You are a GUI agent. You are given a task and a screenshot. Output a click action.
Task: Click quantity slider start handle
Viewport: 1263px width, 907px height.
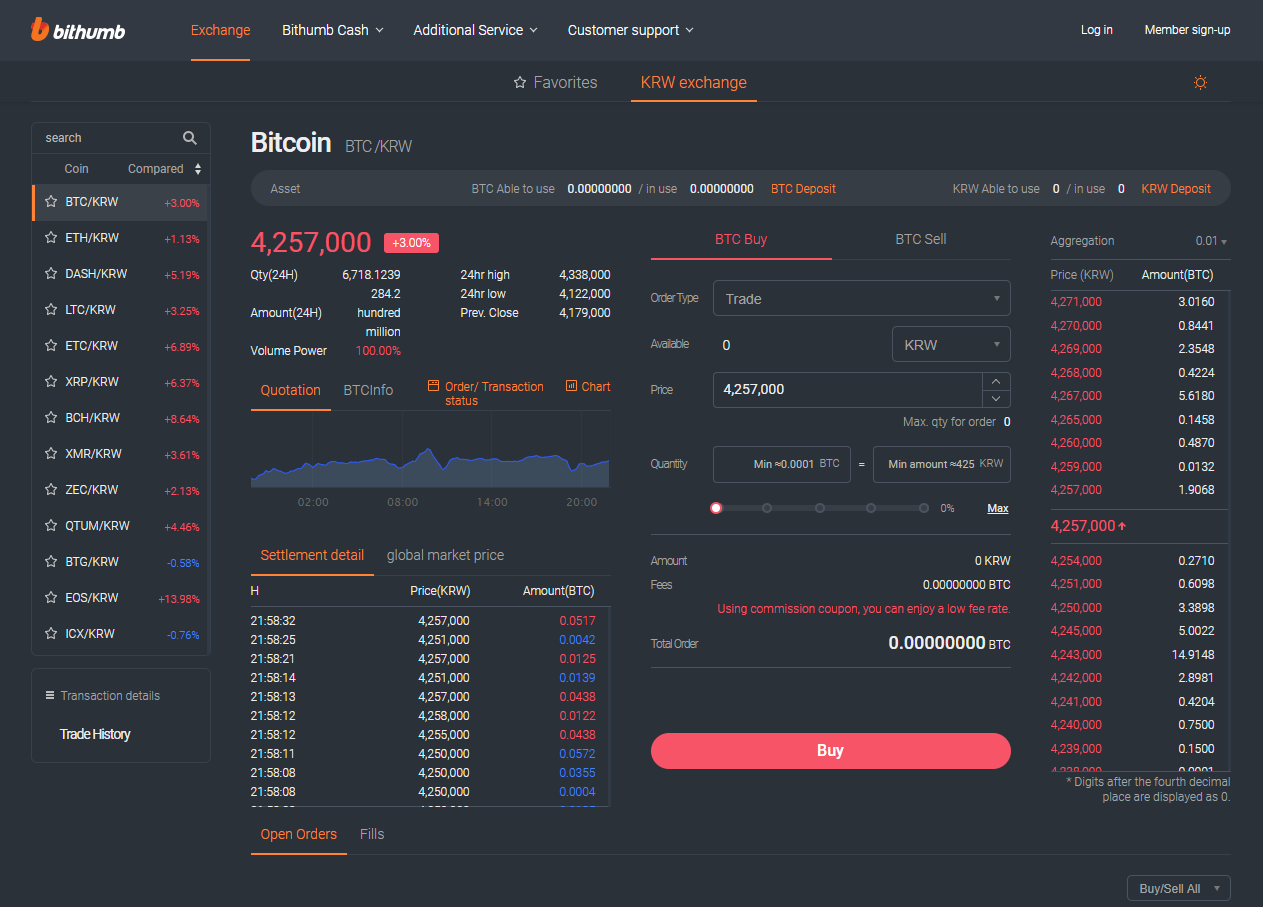pyautogui.click(x=716, y=508)
